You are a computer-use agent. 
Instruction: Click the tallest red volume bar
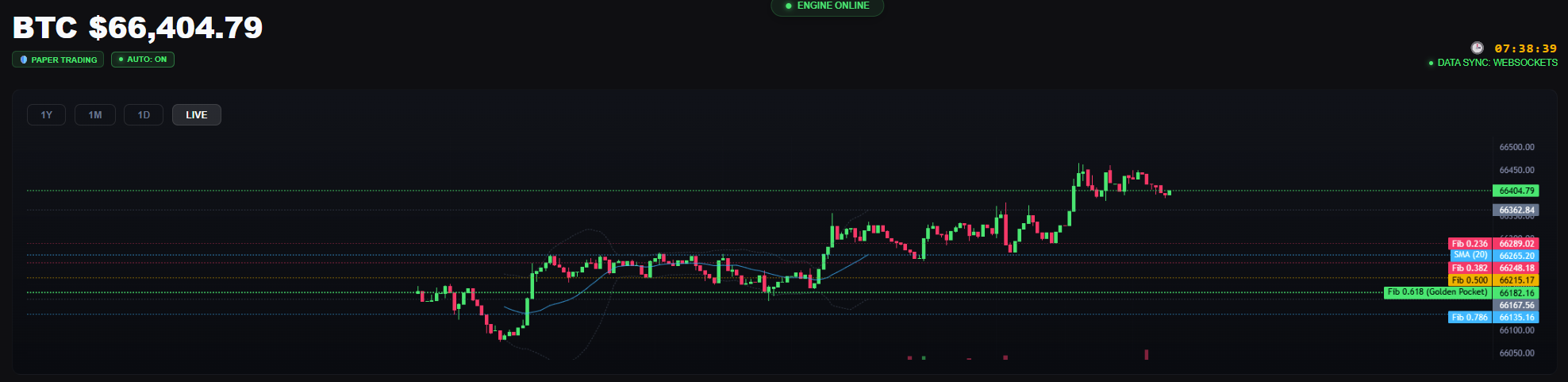tap(1146, 354)
